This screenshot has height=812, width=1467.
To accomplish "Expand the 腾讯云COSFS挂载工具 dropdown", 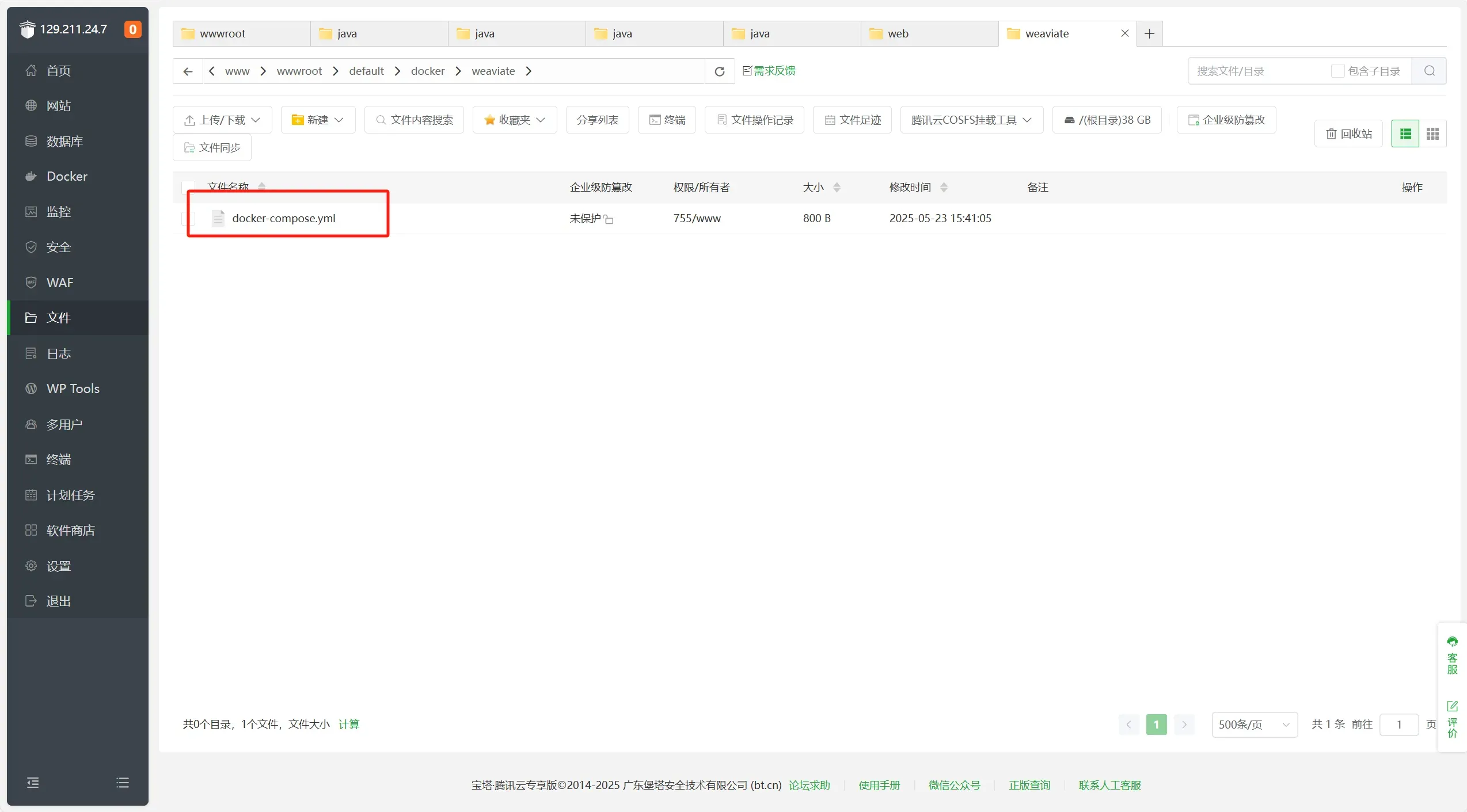I will point(971,120).
